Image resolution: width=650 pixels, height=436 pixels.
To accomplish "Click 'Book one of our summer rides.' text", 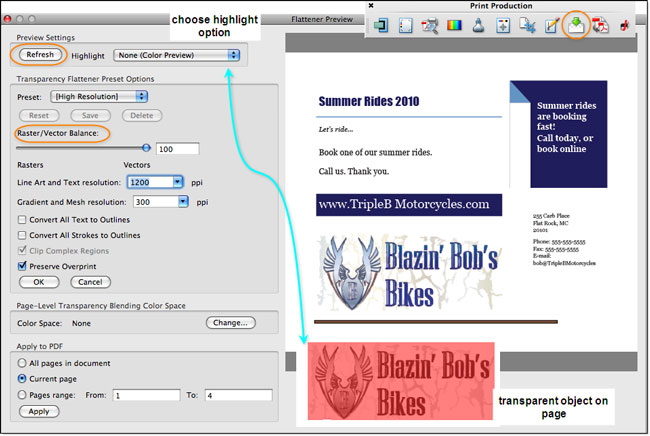I will tap(375, 152).
